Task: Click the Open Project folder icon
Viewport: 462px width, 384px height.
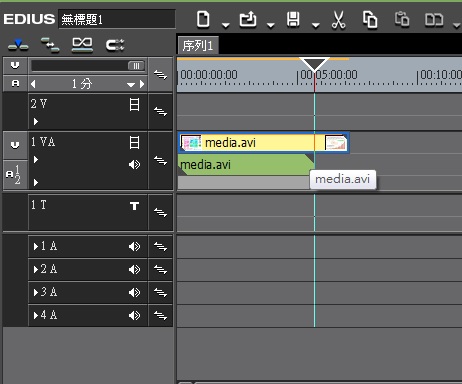Action: click(248, 19)
